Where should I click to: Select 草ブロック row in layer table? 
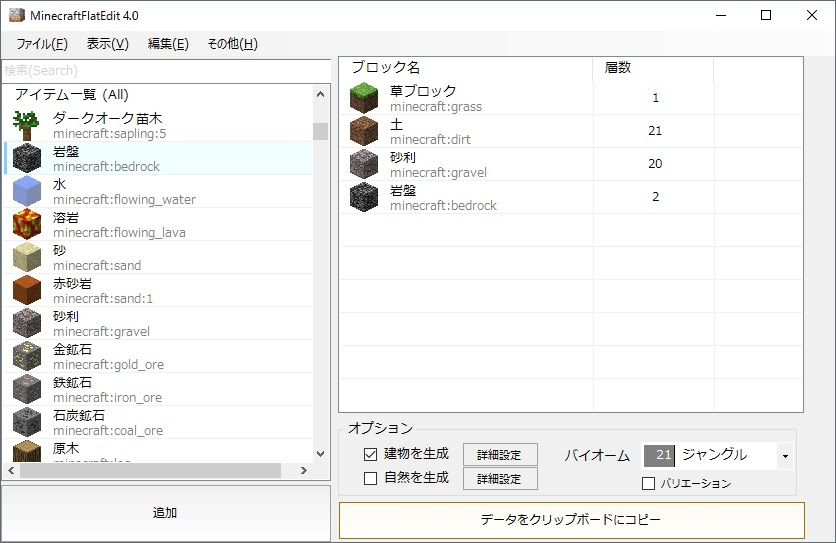[571, 98]
